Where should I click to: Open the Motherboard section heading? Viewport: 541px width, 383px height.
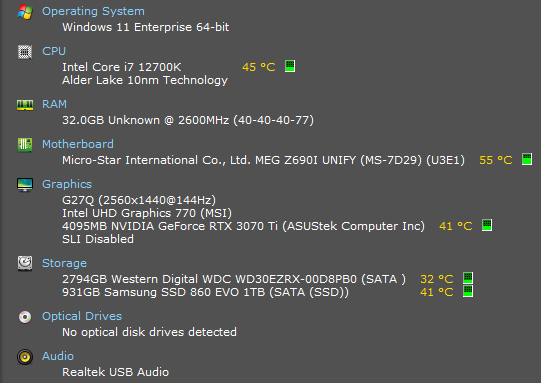(78, 144)
